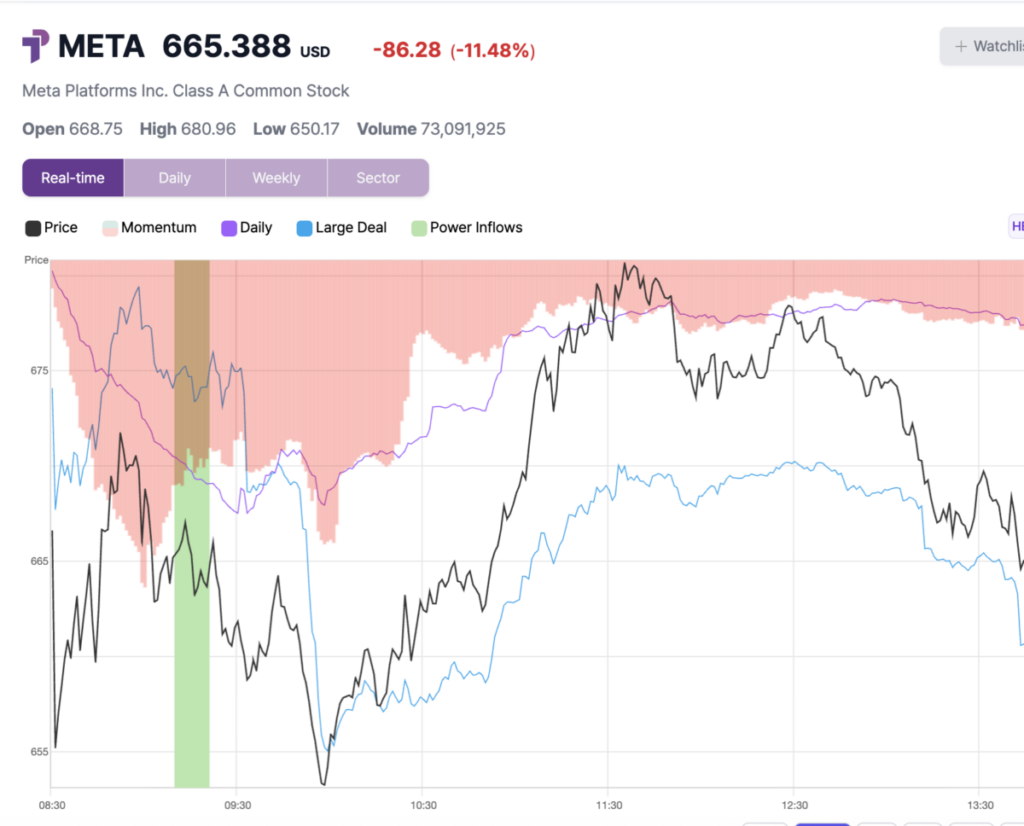
Task: Open the purple HE badge above the chart
Action: coord(1016,226)
